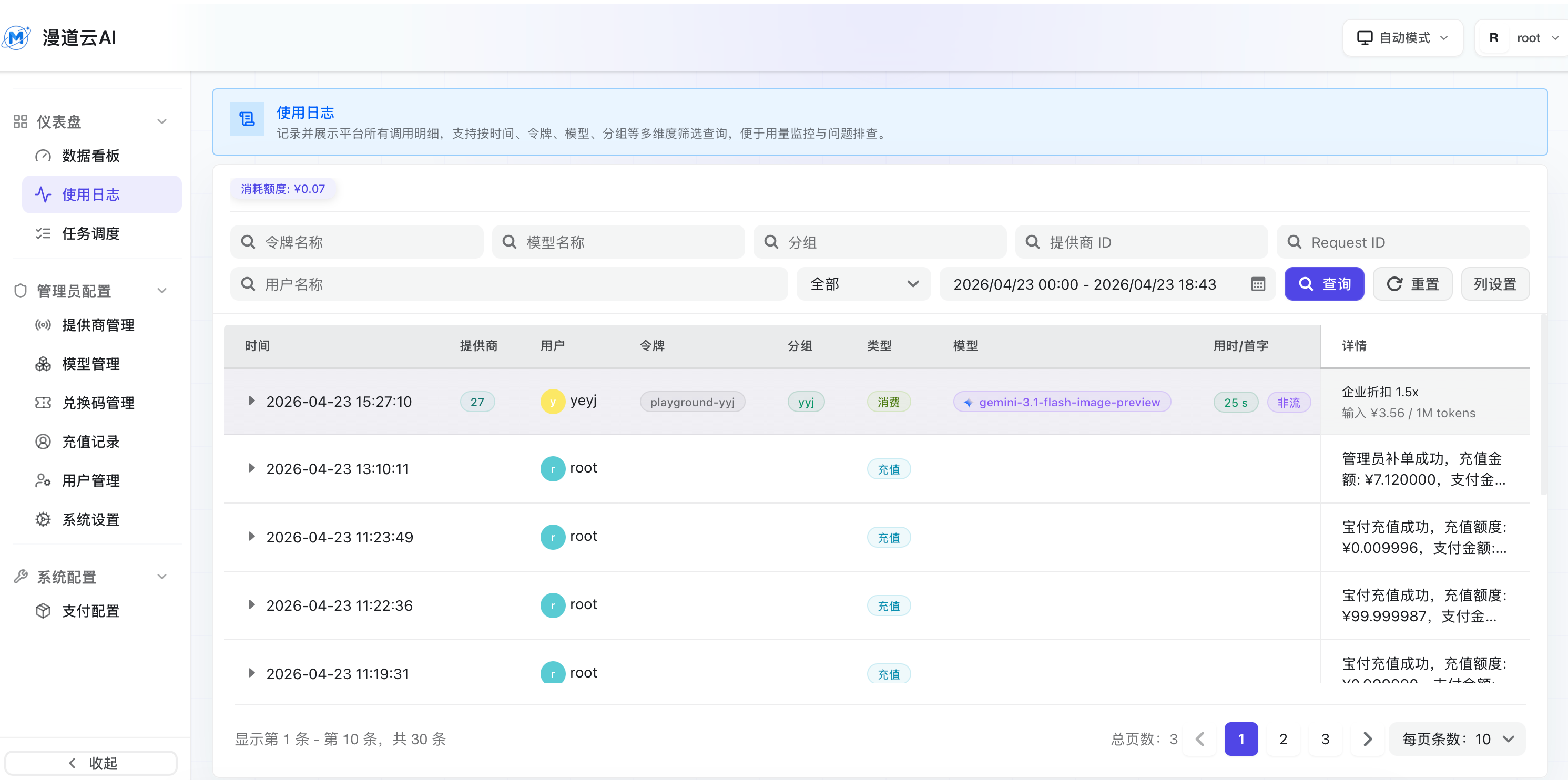Click the 用户管理 user-gear icon

point(43,480)
